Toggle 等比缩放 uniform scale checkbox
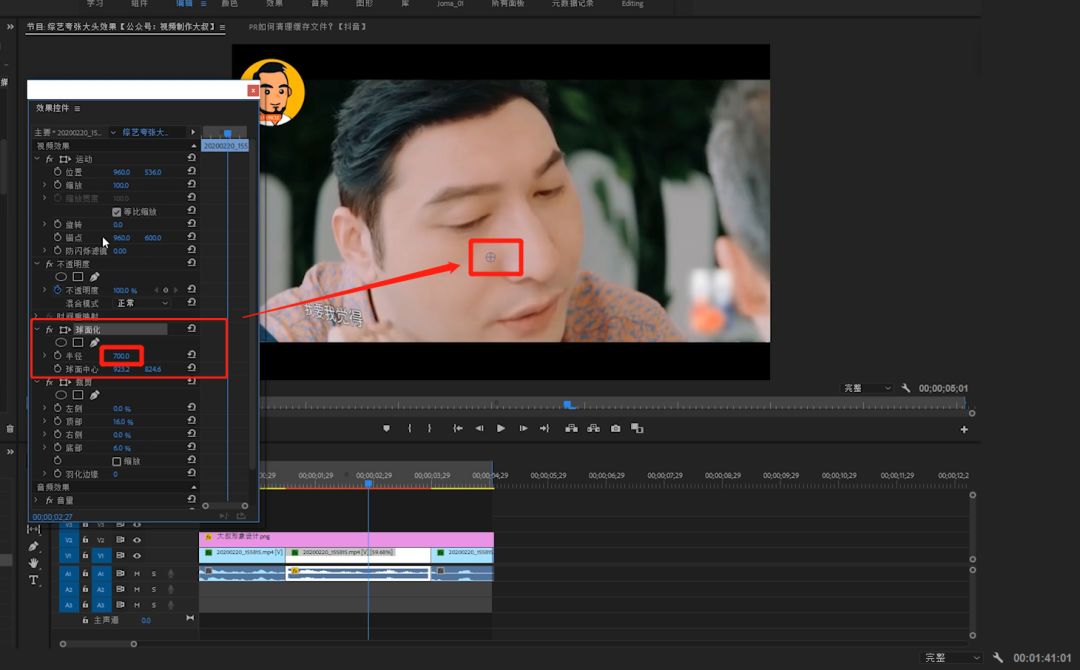Screen dimensions: 1080x670 click(116, 211)
